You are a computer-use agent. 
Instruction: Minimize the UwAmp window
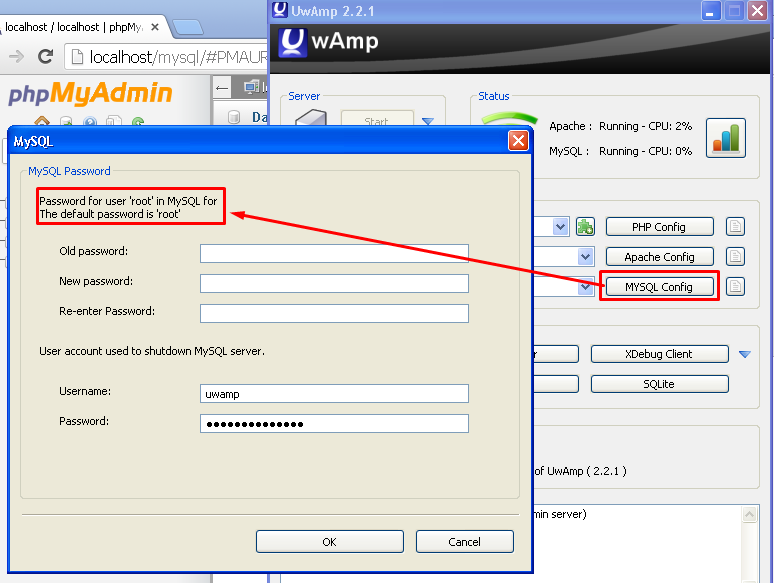coord(710,11)
